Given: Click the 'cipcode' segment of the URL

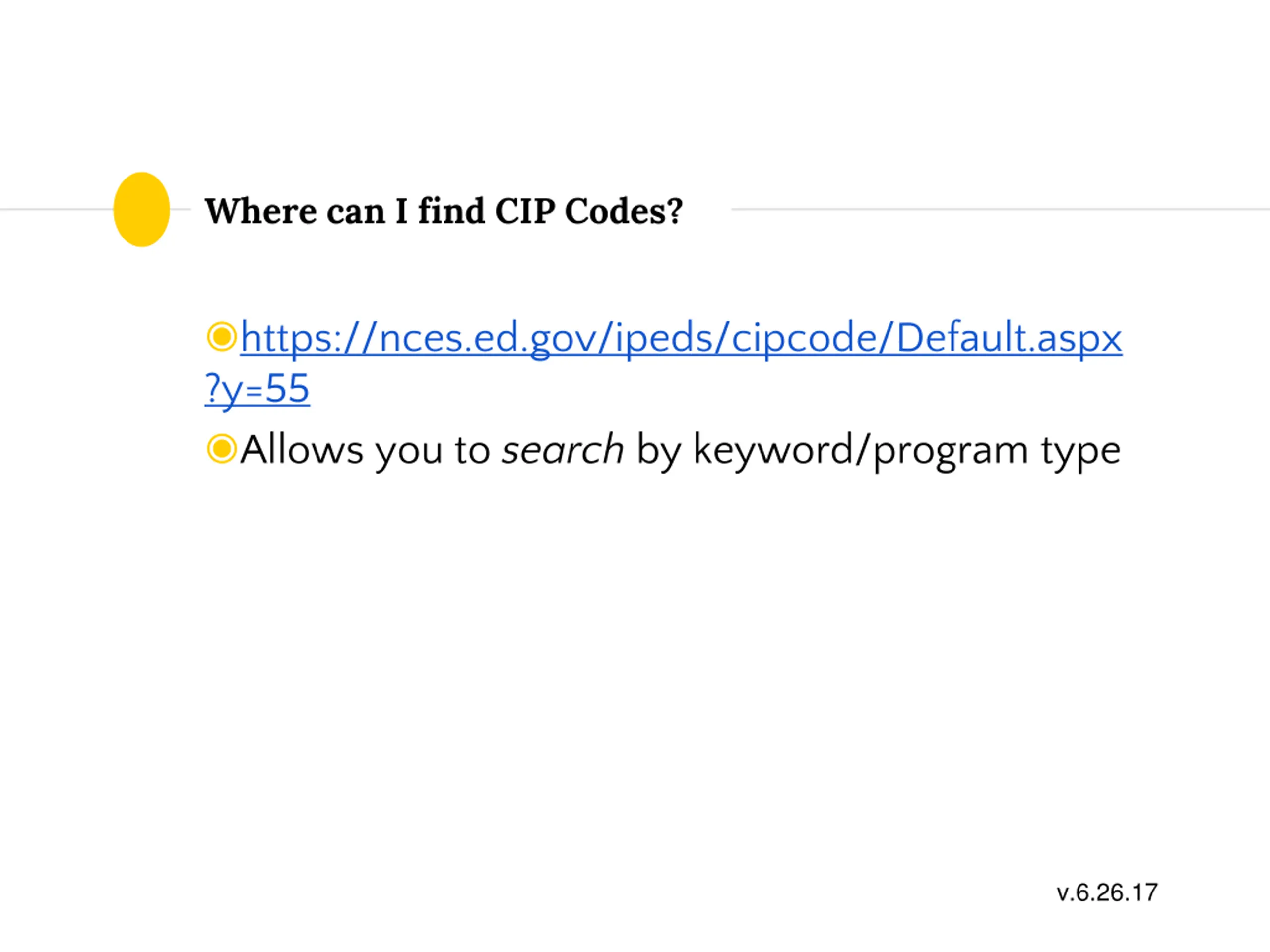Looking at the screenshot, I should [804, 339].
